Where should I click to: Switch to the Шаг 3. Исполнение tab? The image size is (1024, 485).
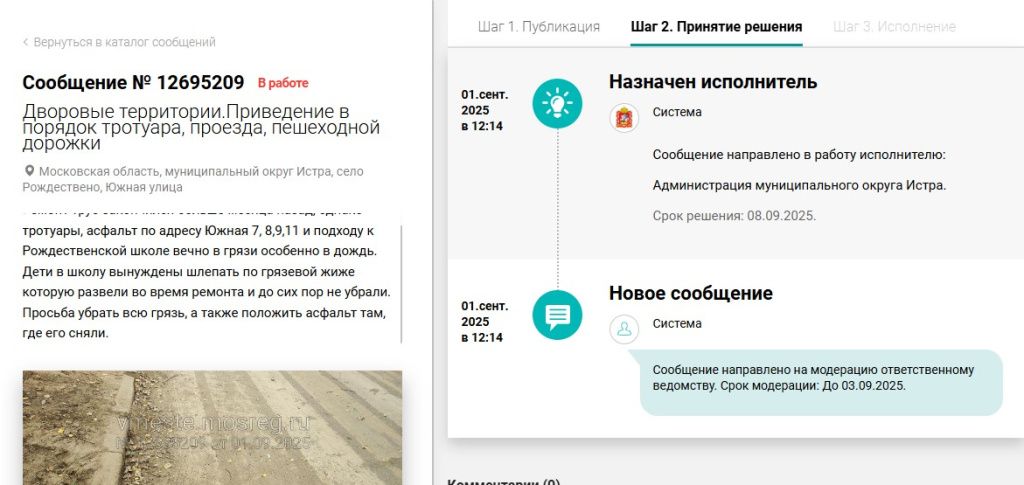pos(893,26)
